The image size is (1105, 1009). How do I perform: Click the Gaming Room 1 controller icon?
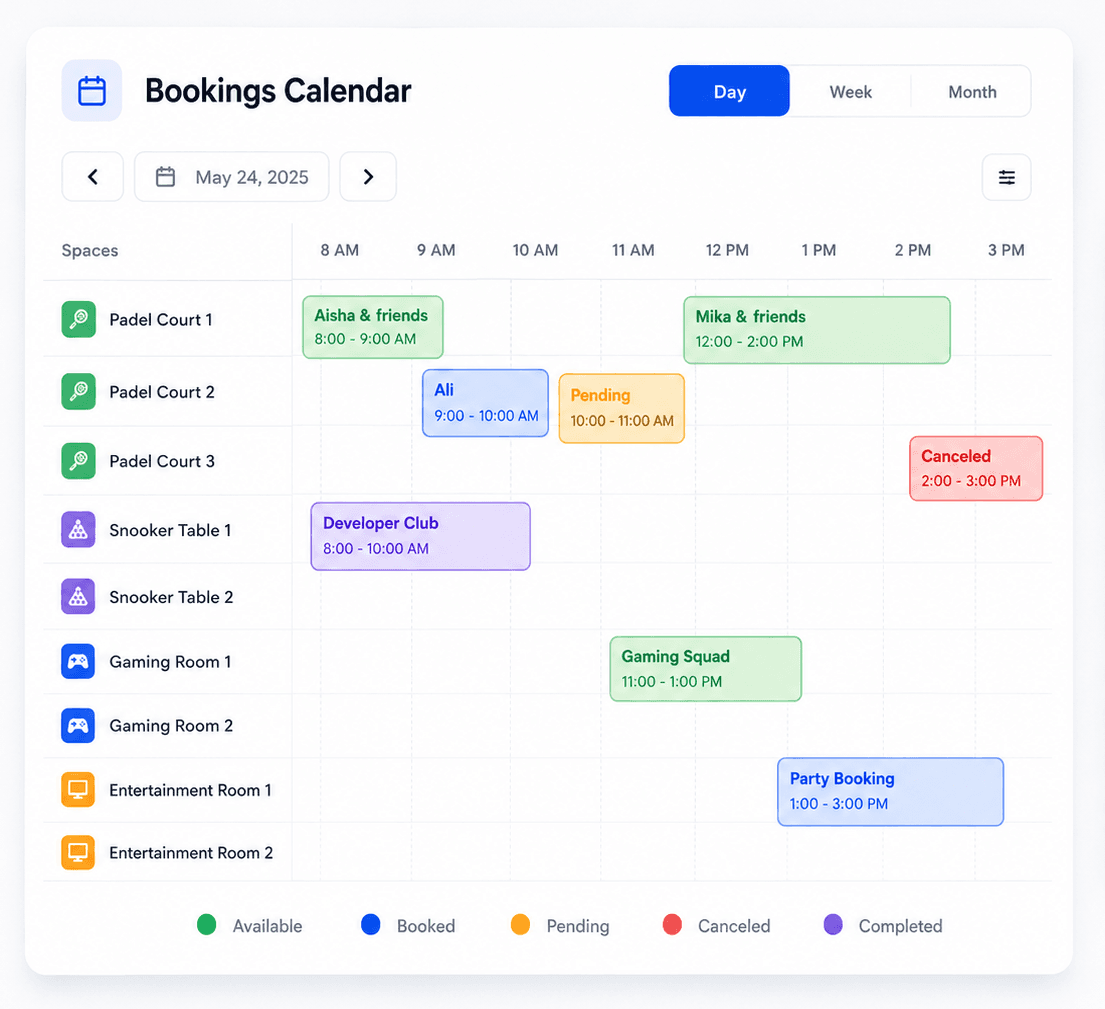click(78, 662)
